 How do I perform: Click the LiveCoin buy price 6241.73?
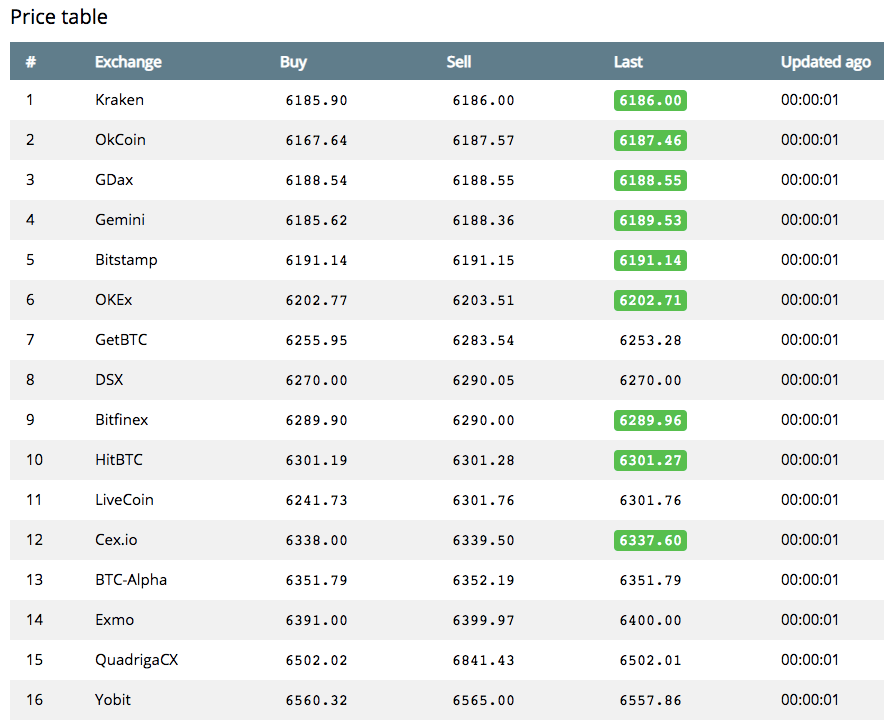point(316,501)
